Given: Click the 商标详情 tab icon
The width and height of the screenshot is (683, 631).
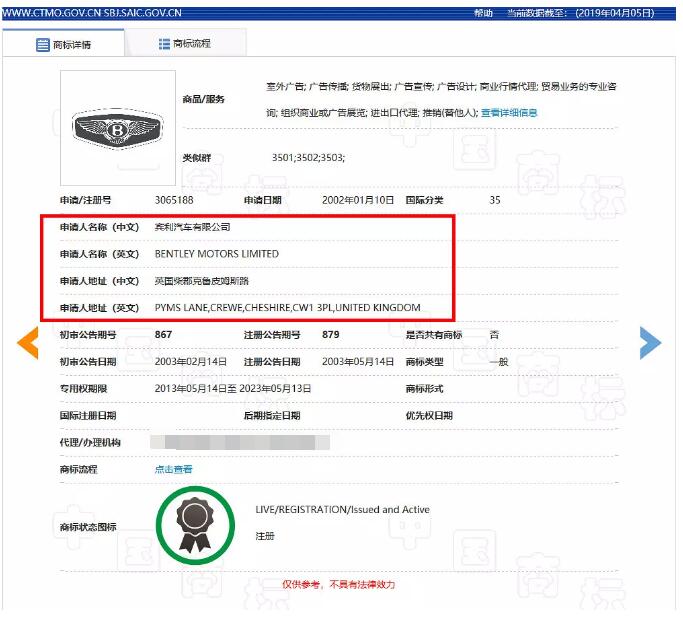Looking at the screenshot, I should pos(42,45).
